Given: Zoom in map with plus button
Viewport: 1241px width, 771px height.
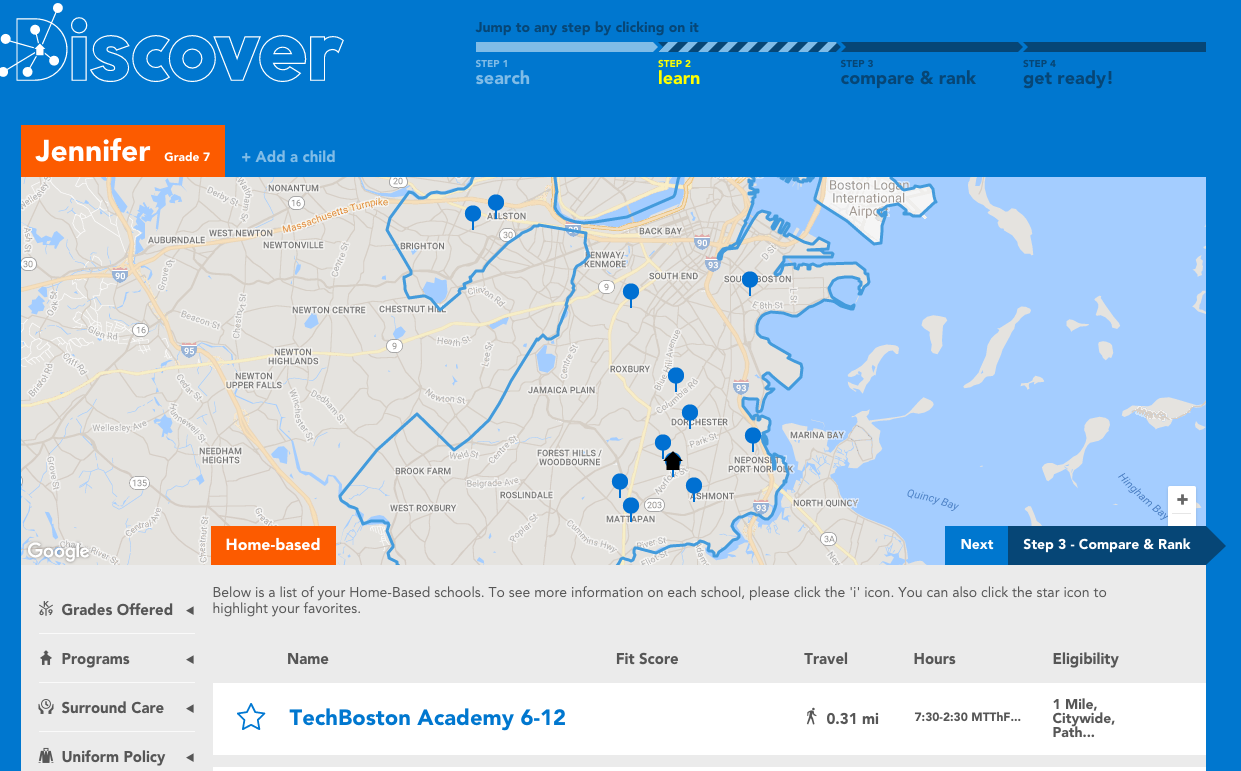Looking at the screenshot, I should [1182, 500].
